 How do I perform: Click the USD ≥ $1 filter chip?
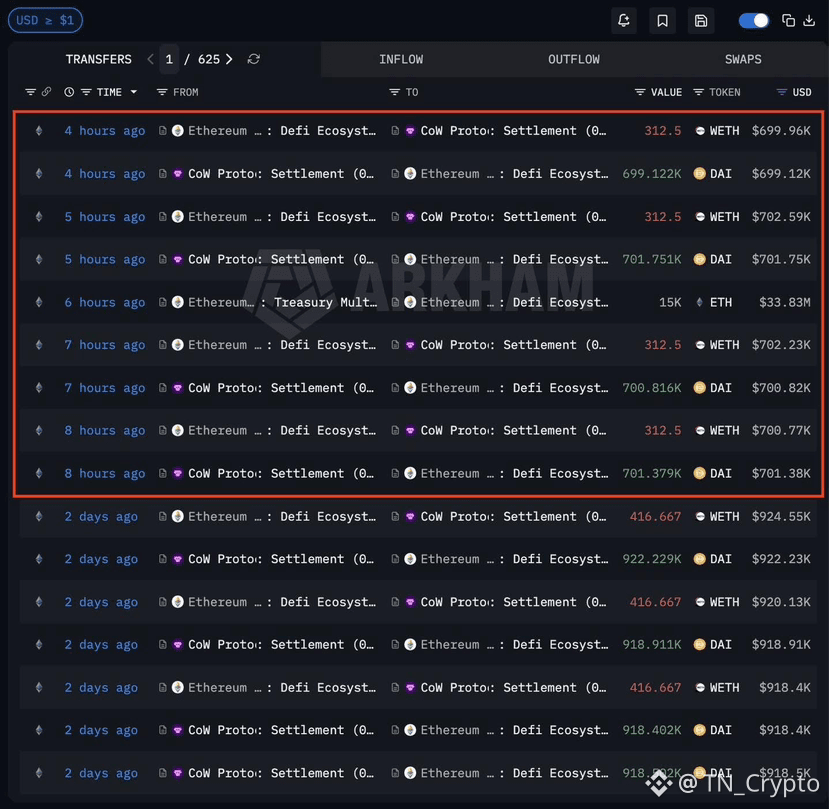pyautogui.click(x=45, y=20)
